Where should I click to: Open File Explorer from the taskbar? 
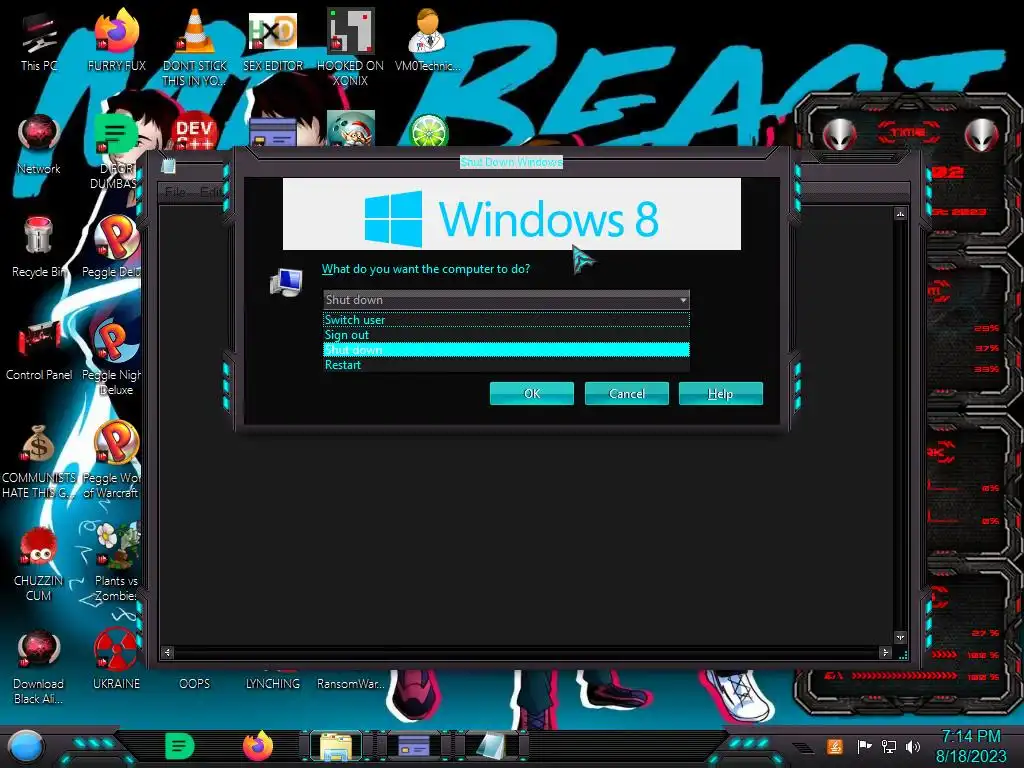[x=336, y=747]
